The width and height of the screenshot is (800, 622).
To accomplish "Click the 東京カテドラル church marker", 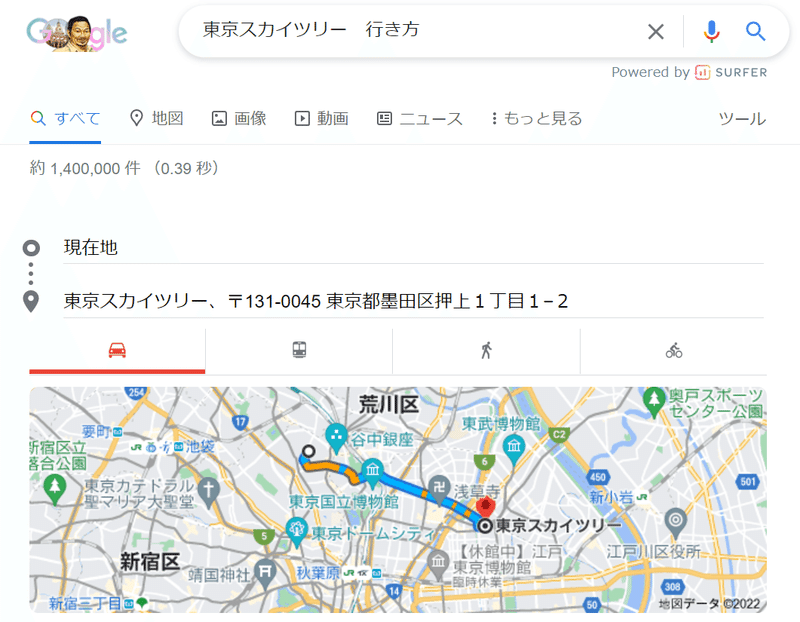I will click(x=209, y=492).
